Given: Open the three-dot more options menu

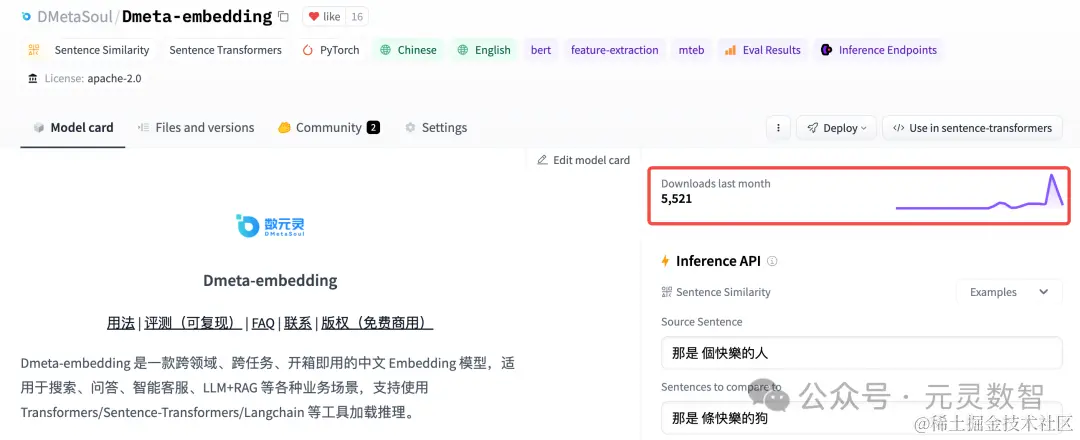Looking at the screenshot, I should pos(778,127).
